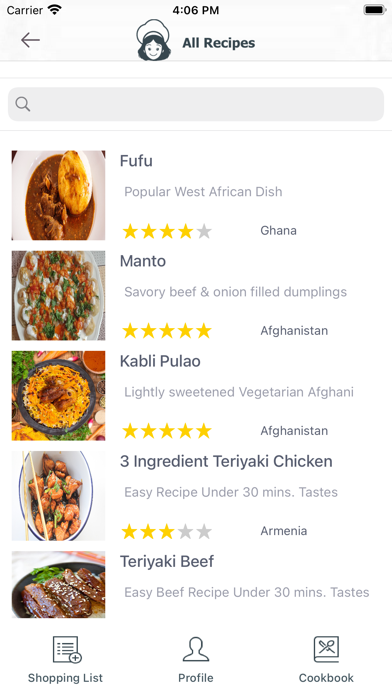Select the Fufu recipe title
The height and width of the screenshot is (696, 392).
[x=136, y=161]
